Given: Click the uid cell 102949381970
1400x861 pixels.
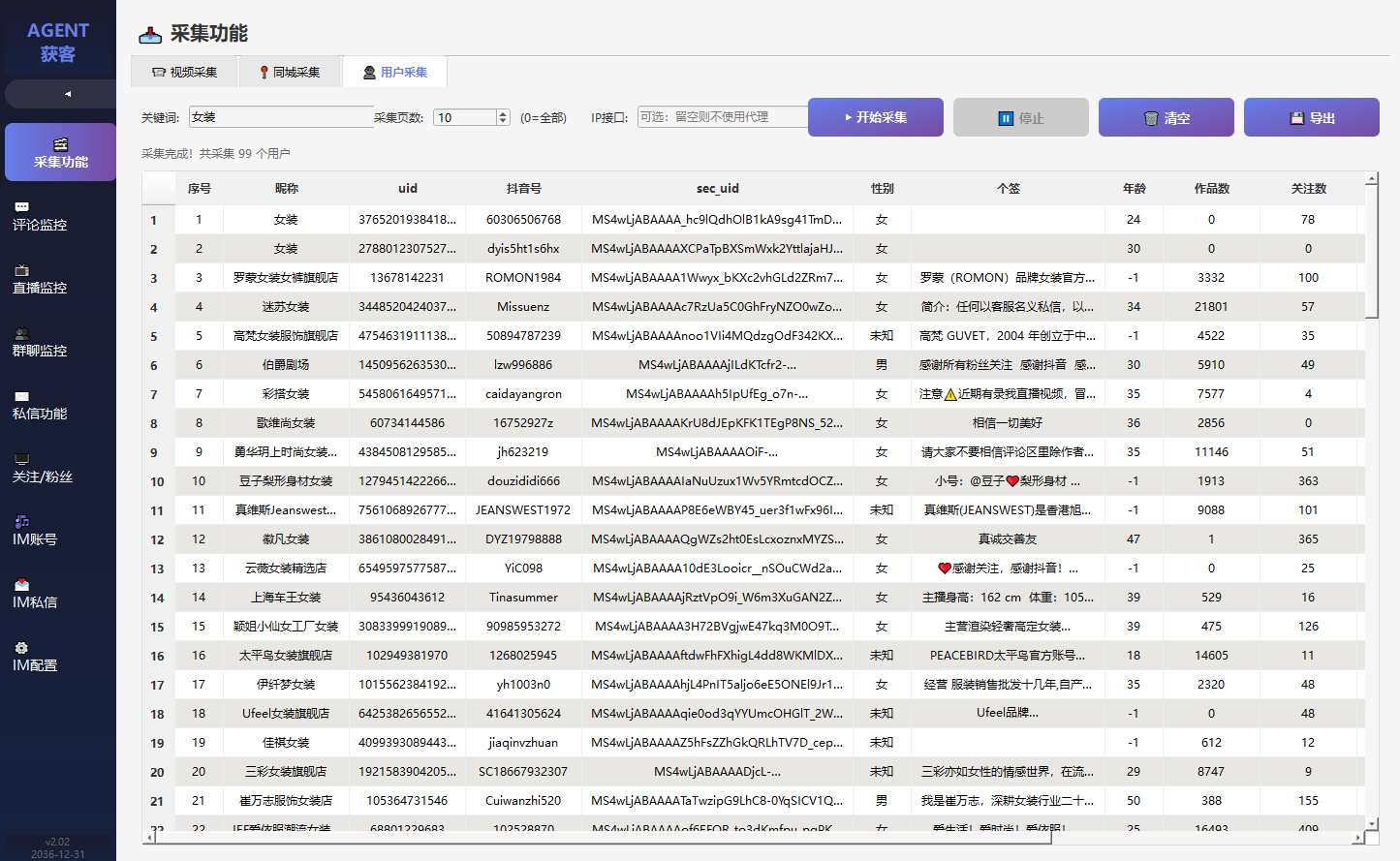Looking at the screenshot, I should (x=408, y=656).
